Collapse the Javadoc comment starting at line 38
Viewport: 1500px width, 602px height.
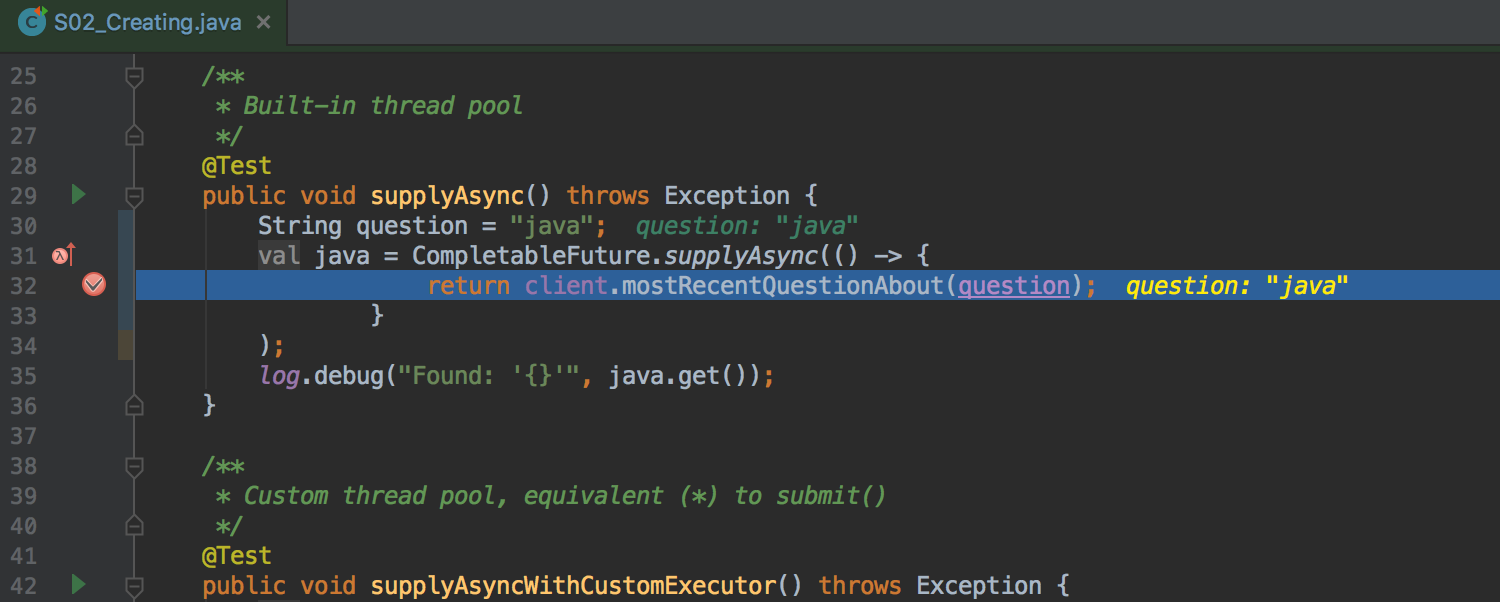point(134,466)
